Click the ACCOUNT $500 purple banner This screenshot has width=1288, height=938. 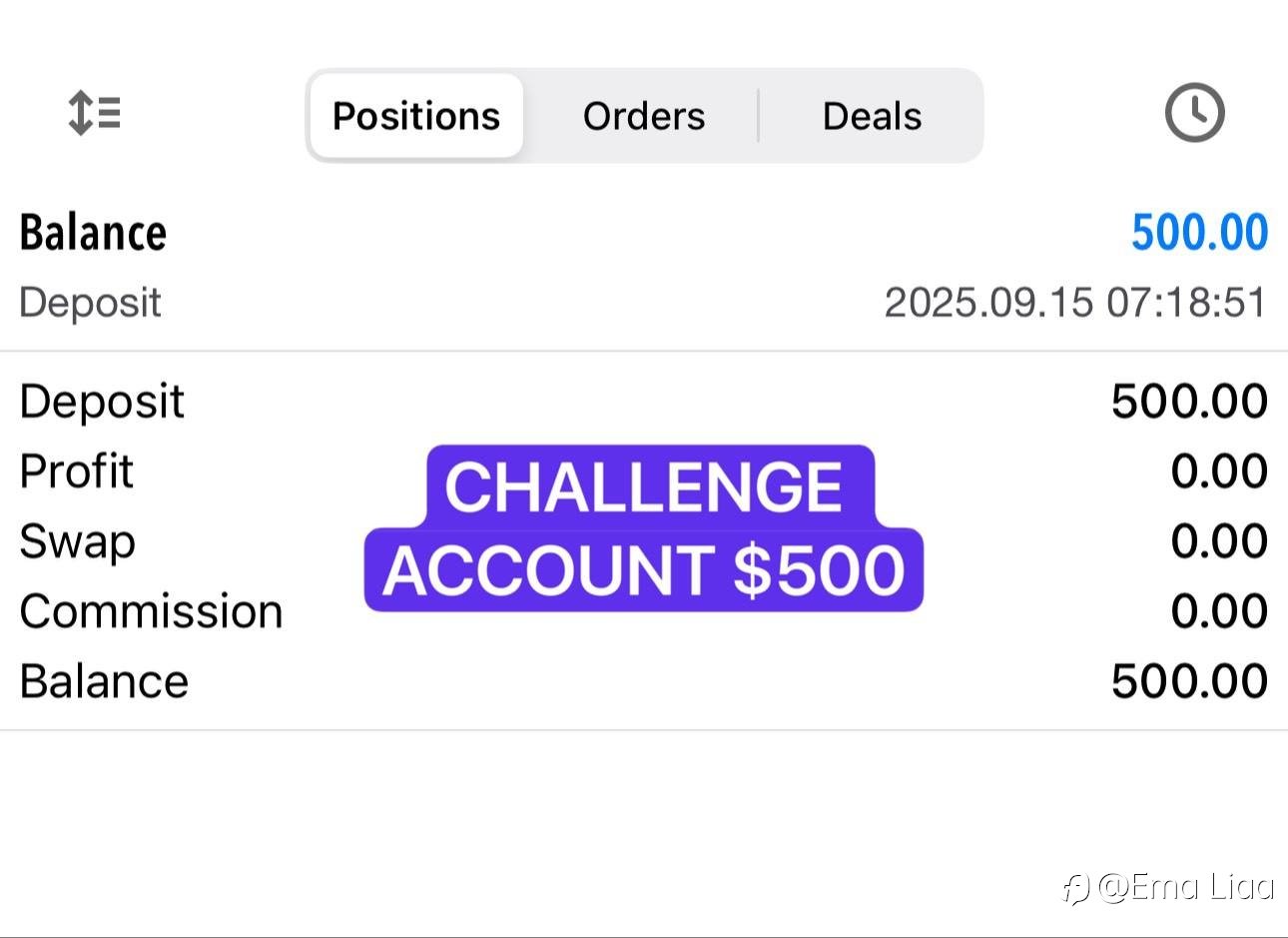tap(644, 569)
